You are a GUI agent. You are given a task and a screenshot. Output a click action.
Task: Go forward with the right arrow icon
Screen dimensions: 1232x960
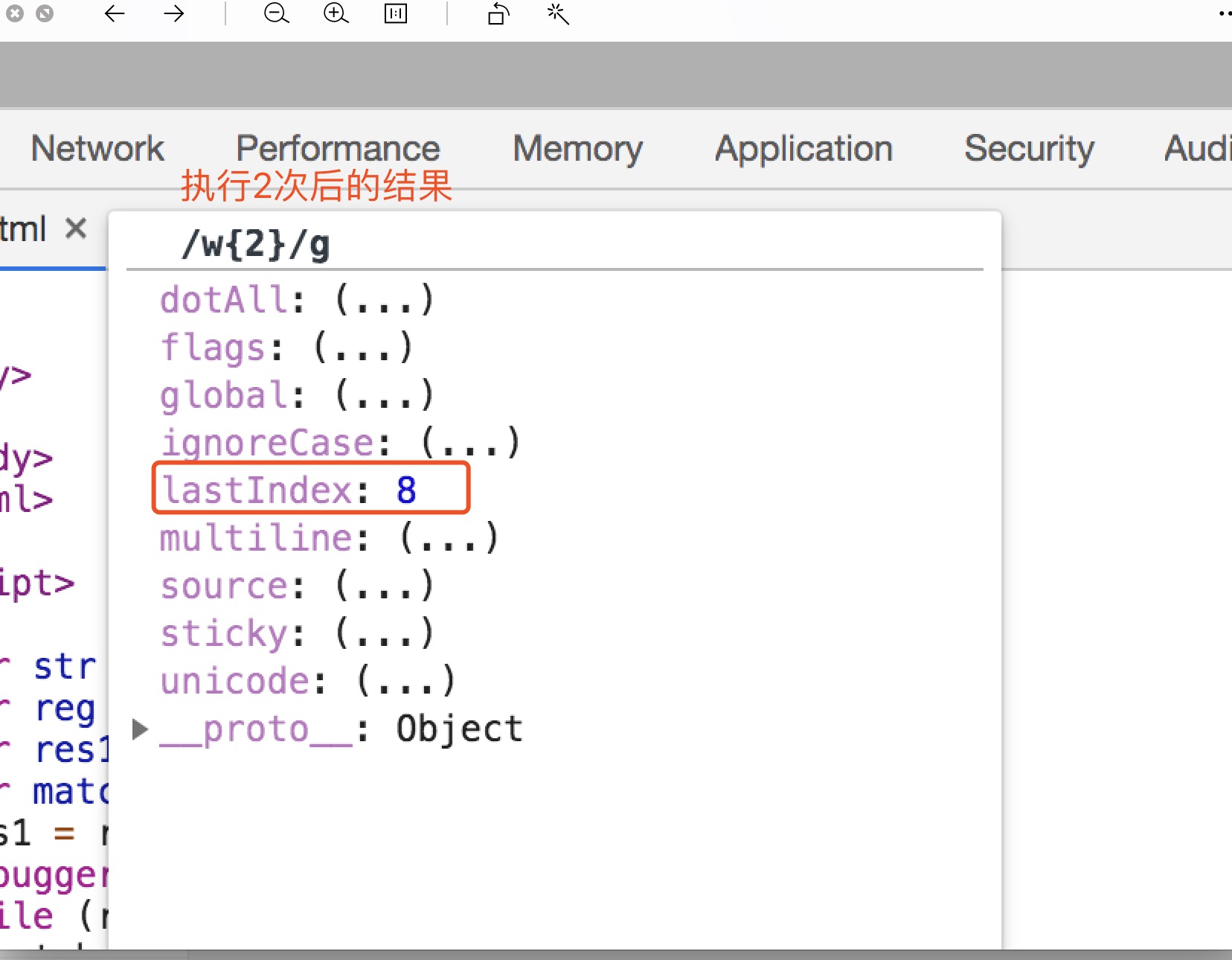click(174, 13)
